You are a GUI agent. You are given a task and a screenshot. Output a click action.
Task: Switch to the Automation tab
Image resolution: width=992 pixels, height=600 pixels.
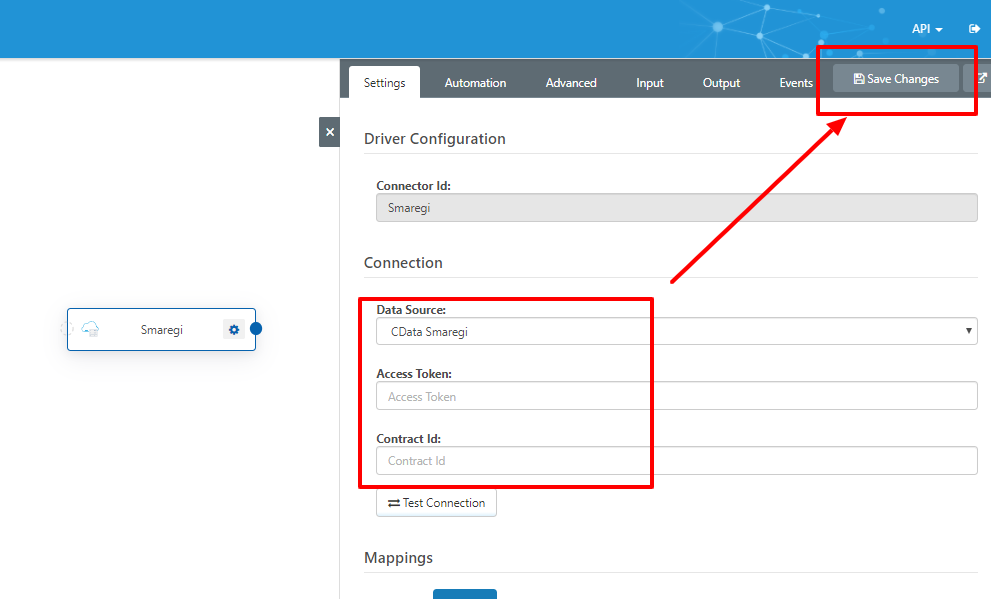click(475, 83)
